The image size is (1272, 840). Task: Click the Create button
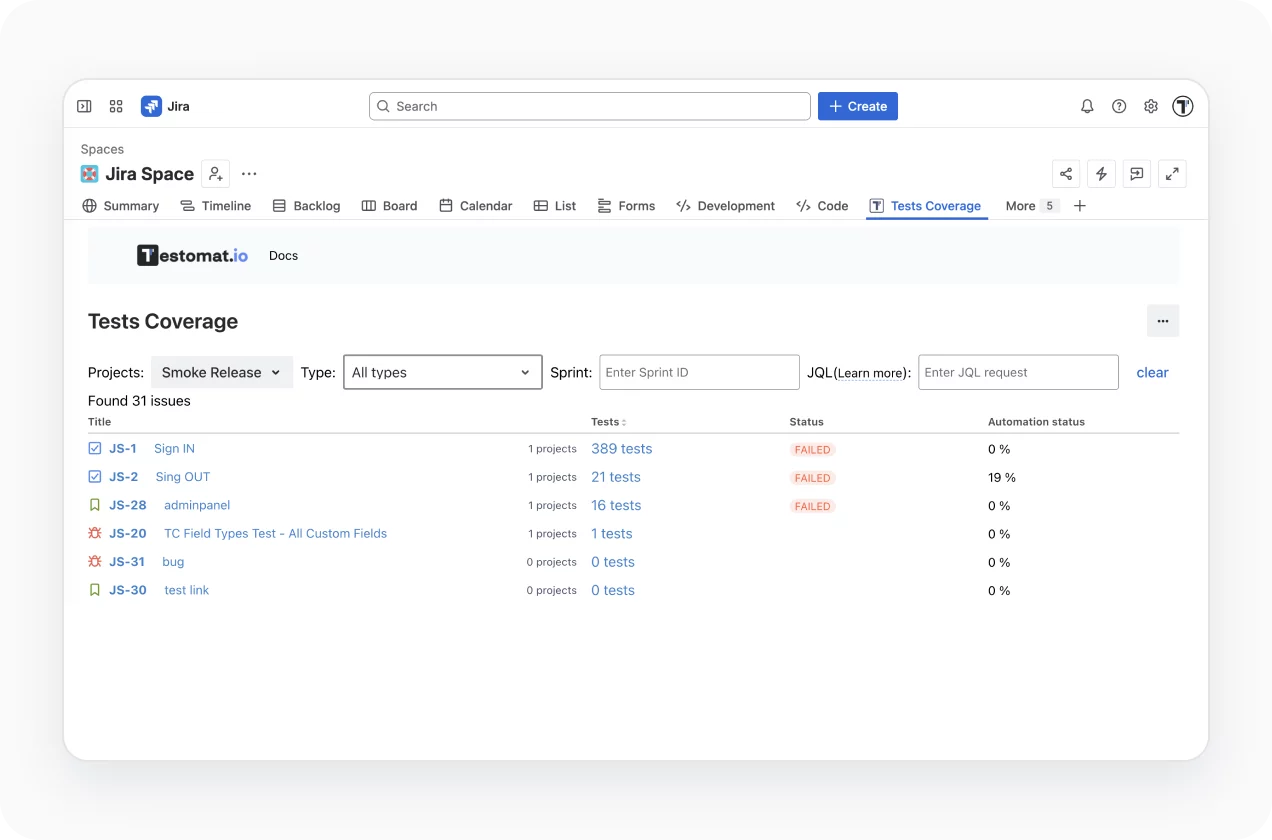858,106
